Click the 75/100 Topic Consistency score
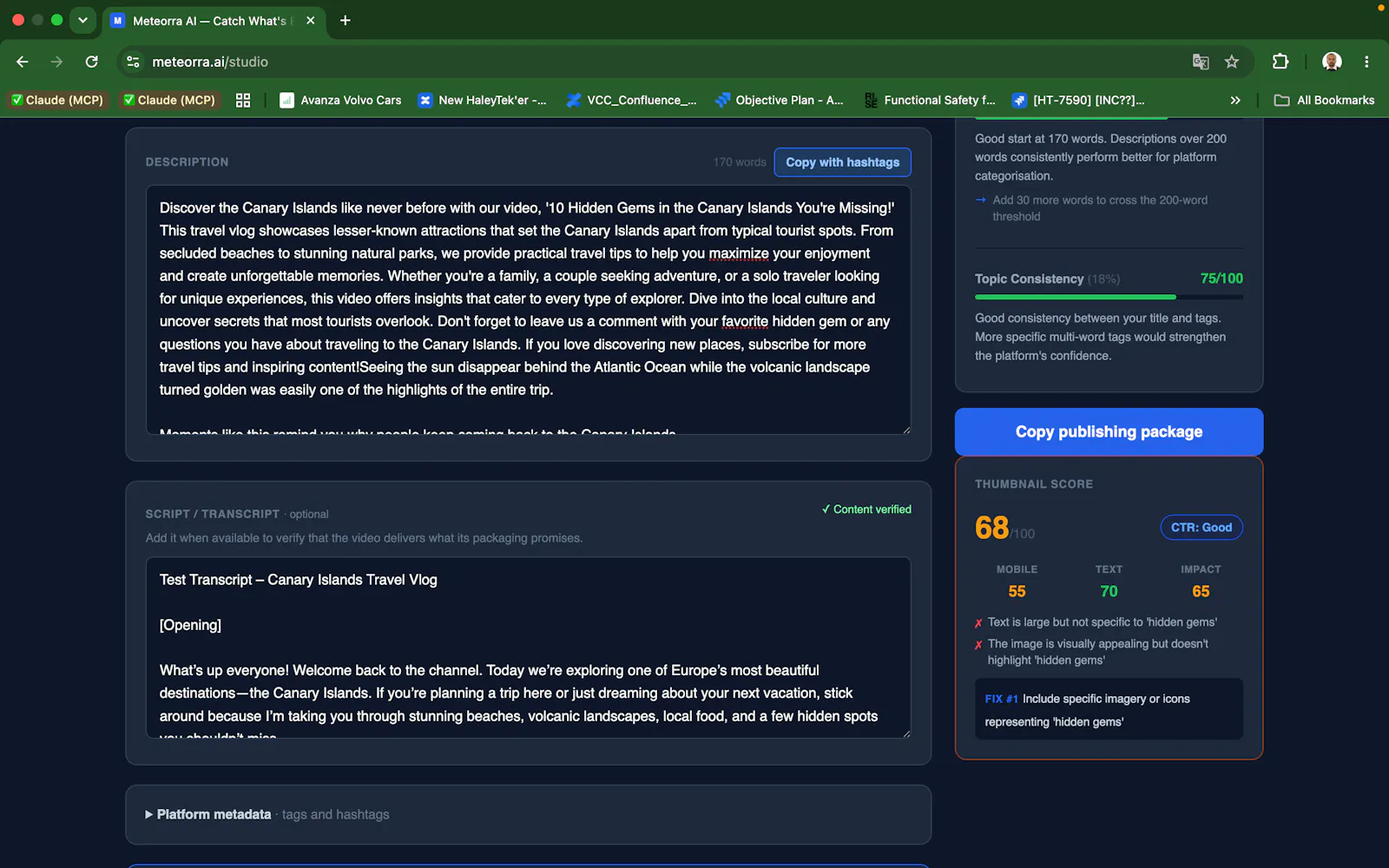The width and height of the screenshot is (1389, 868). [x=1221, y=279]
